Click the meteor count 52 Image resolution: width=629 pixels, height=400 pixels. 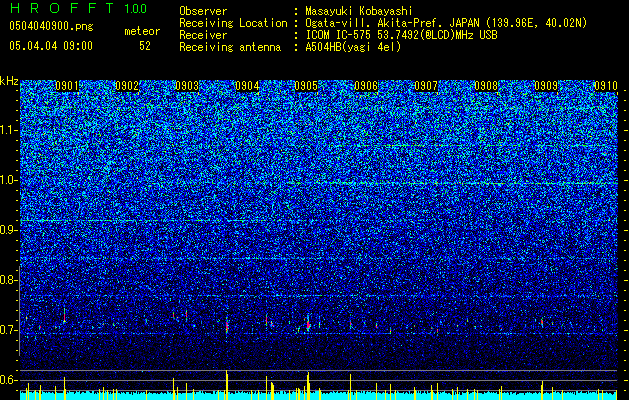coord(145,46)
